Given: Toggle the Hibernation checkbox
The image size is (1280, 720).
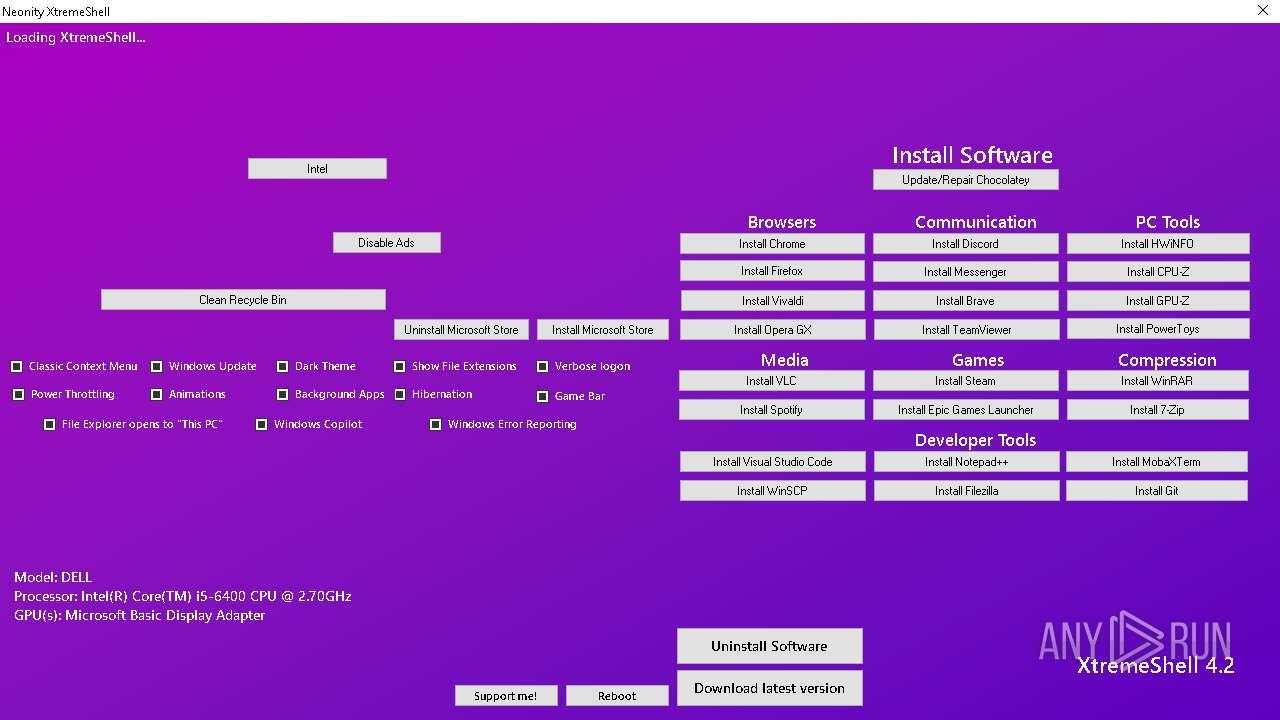Looking at the screenshot, I should [400, 395].
